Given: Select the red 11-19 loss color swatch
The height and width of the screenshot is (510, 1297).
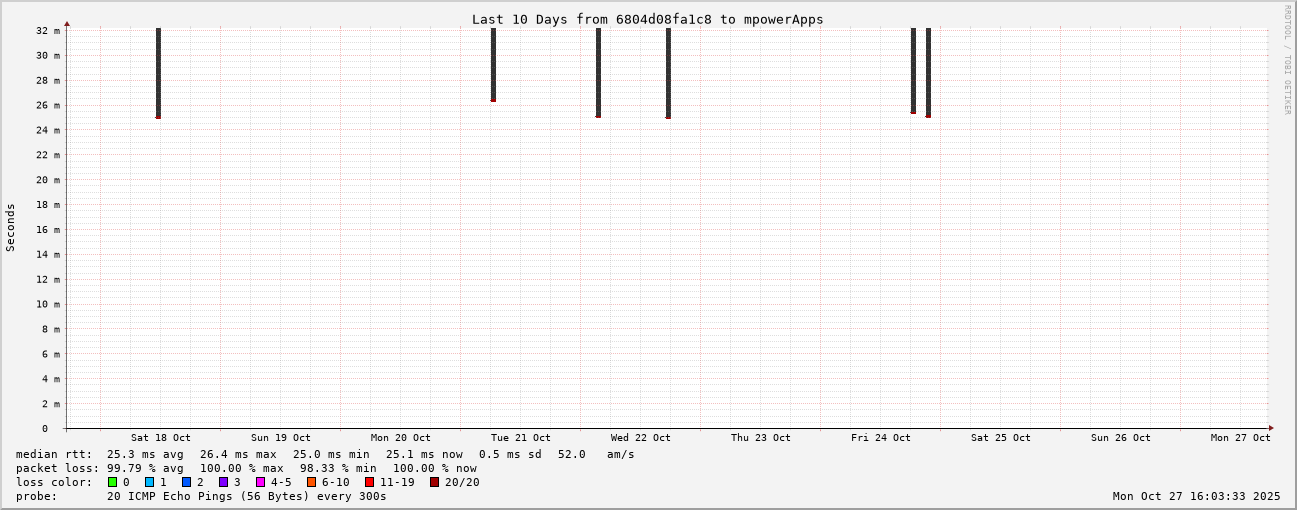Looking at the screenshot, I should [369, 482].
